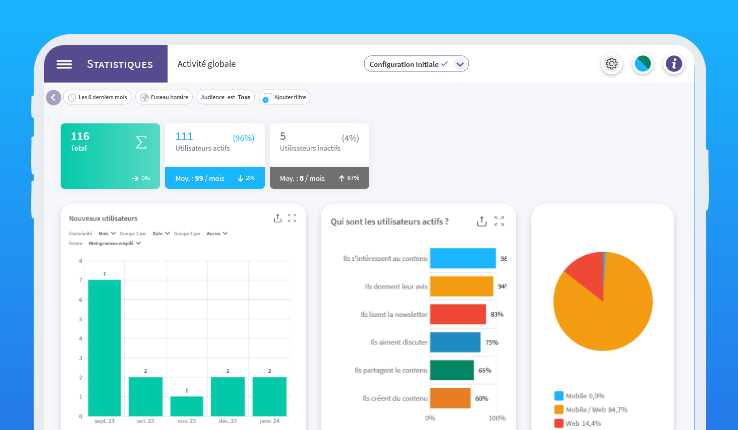738x430 pixels.
Task: Open the Groupe 1 par Date dropdown
Action: point(161,233)
